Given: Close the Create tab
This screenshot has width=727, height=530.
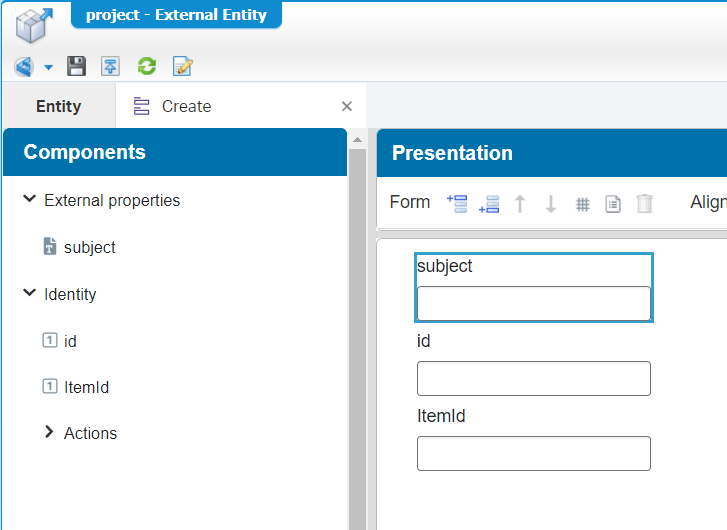Looking at the screenshot, I should pyautogui.click(x=347, y=107).
